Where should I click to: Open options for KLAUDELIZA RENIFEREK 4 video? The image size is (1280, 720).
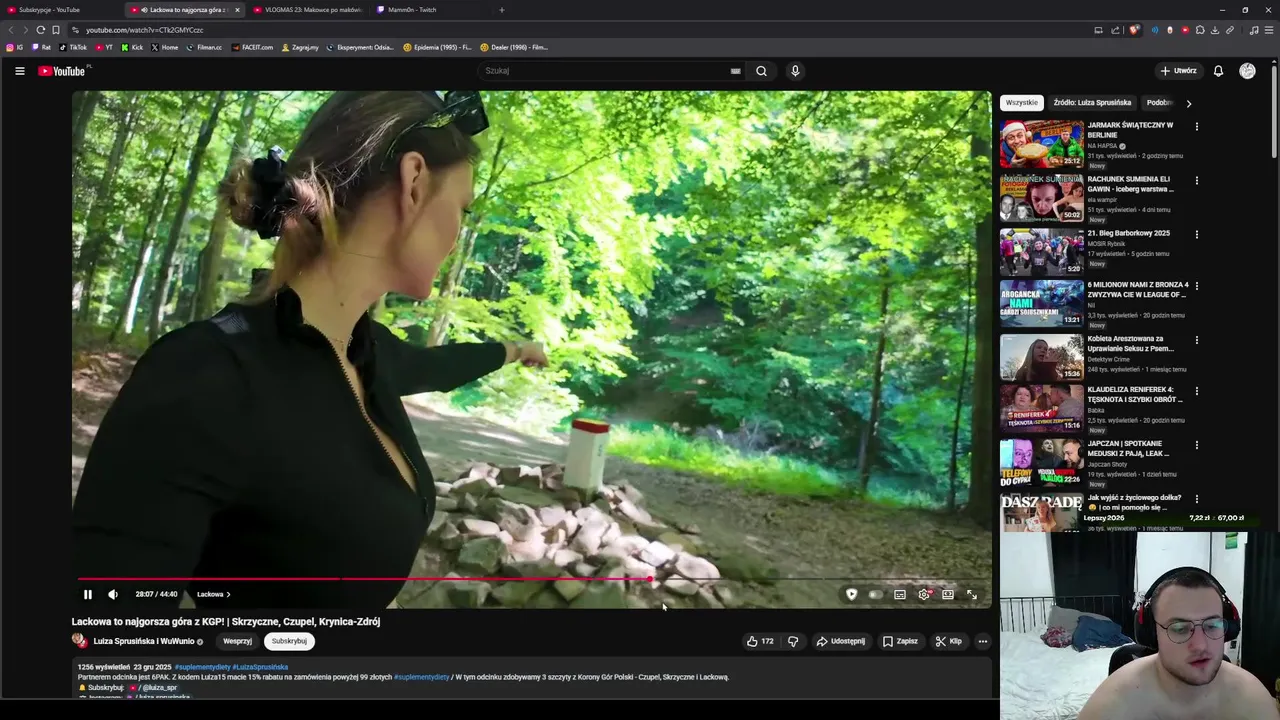click(x=1196, y=391)
